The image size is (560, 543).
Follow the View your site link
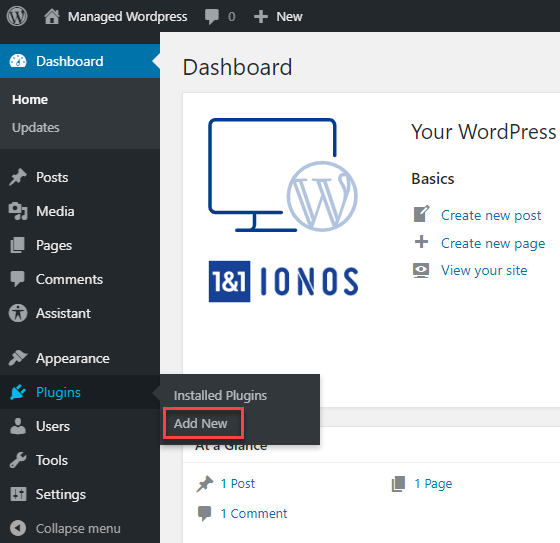coord(484,271)
